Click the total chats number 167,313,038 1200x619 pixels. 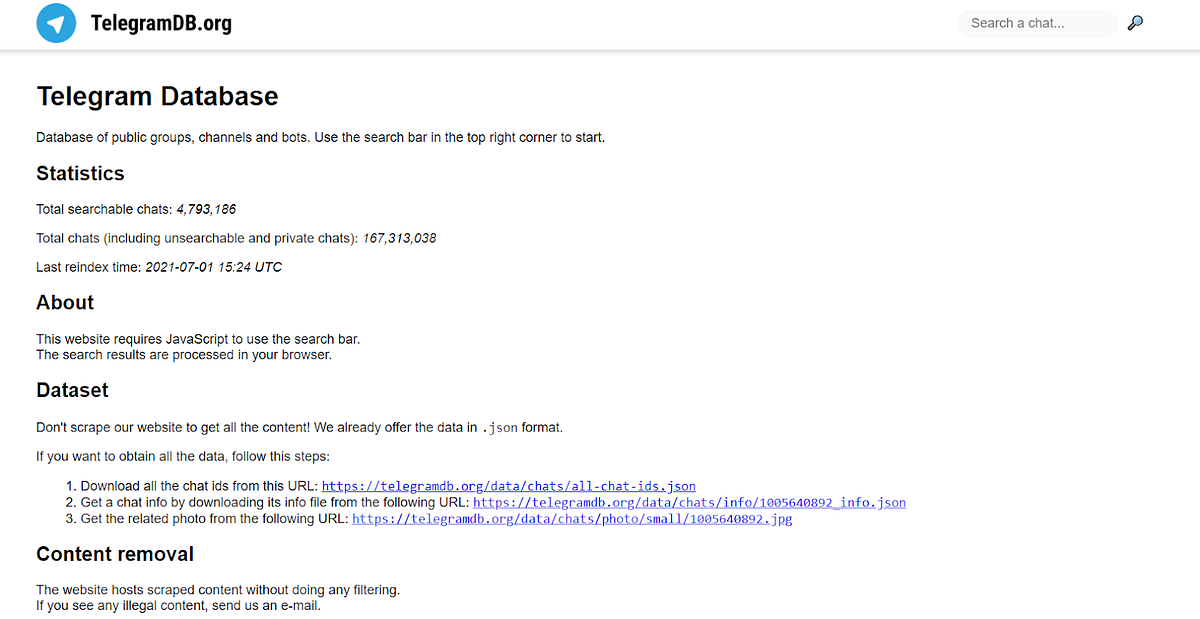[399, 238]
